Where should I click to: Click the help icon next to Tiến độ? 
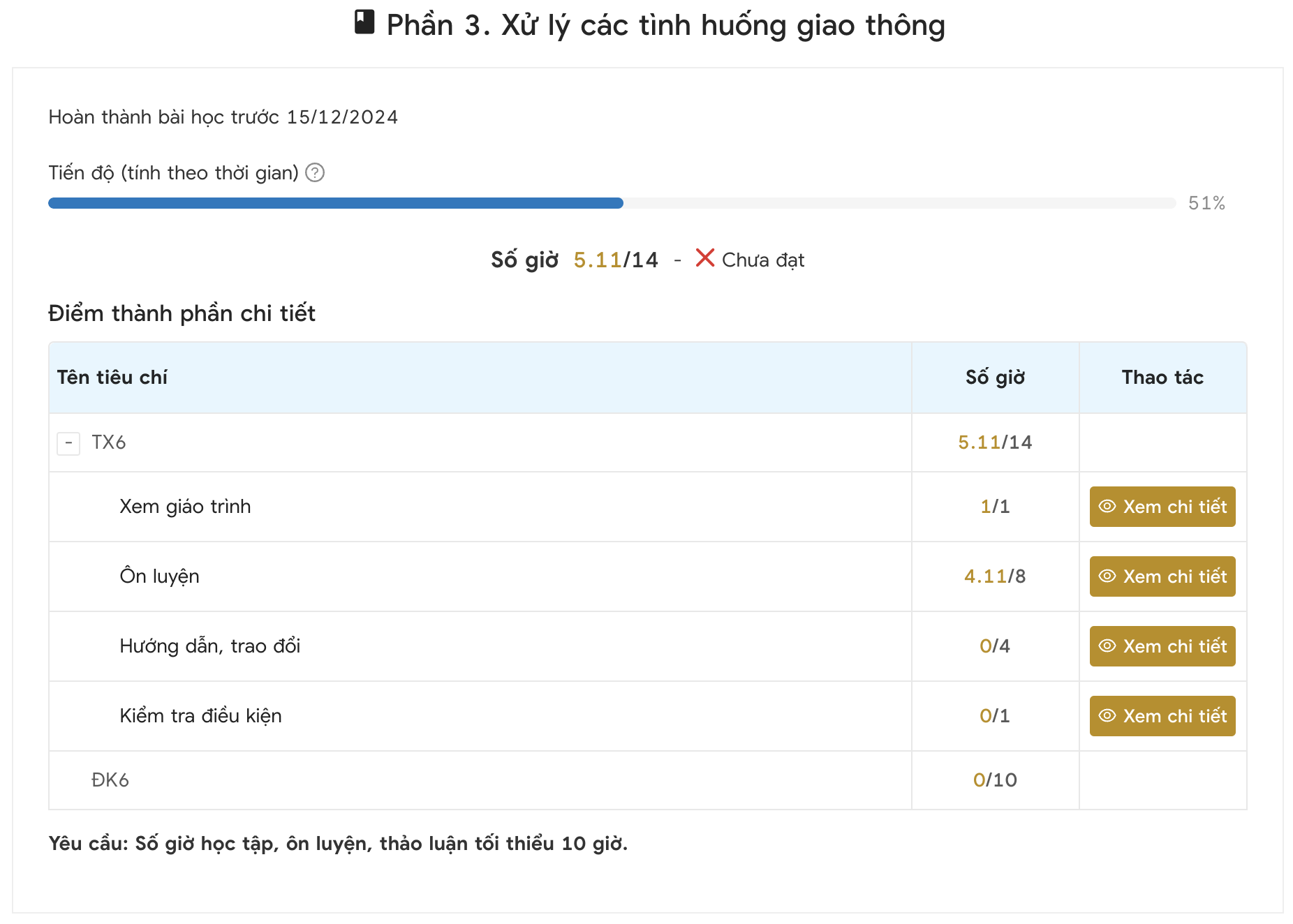316,172
